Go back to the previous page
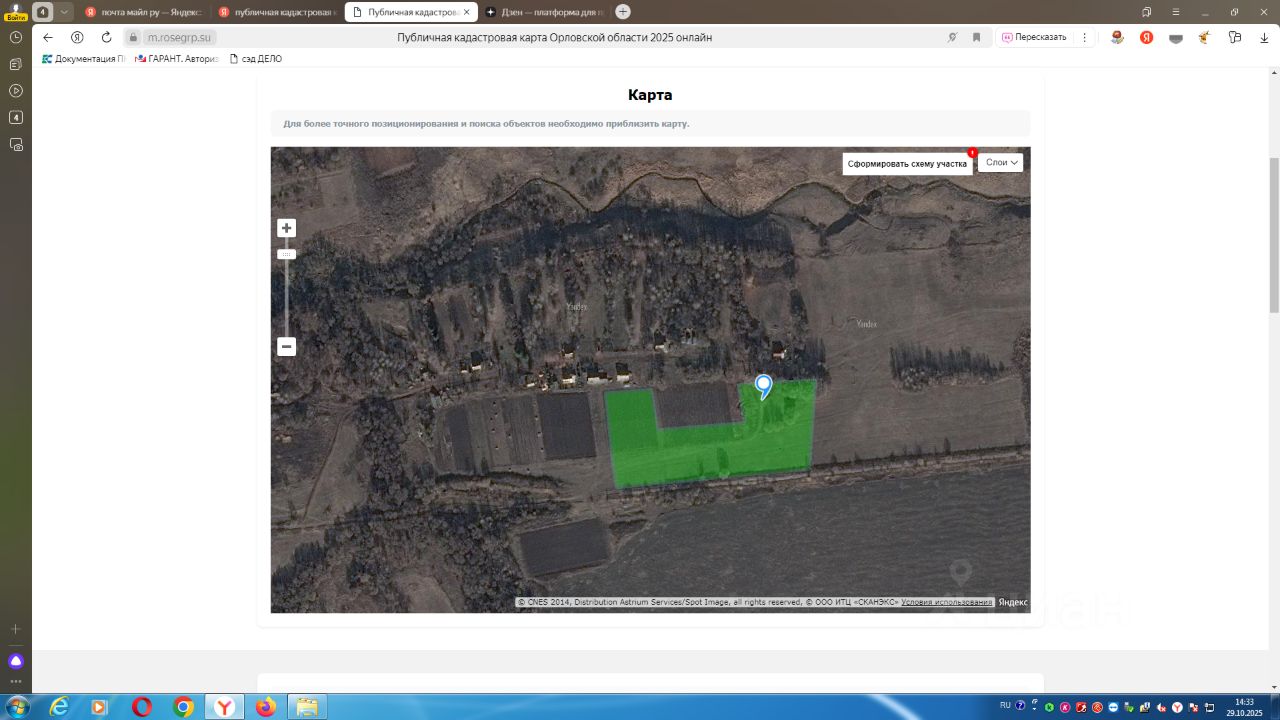1280x720 pixels. click(48, 37)
